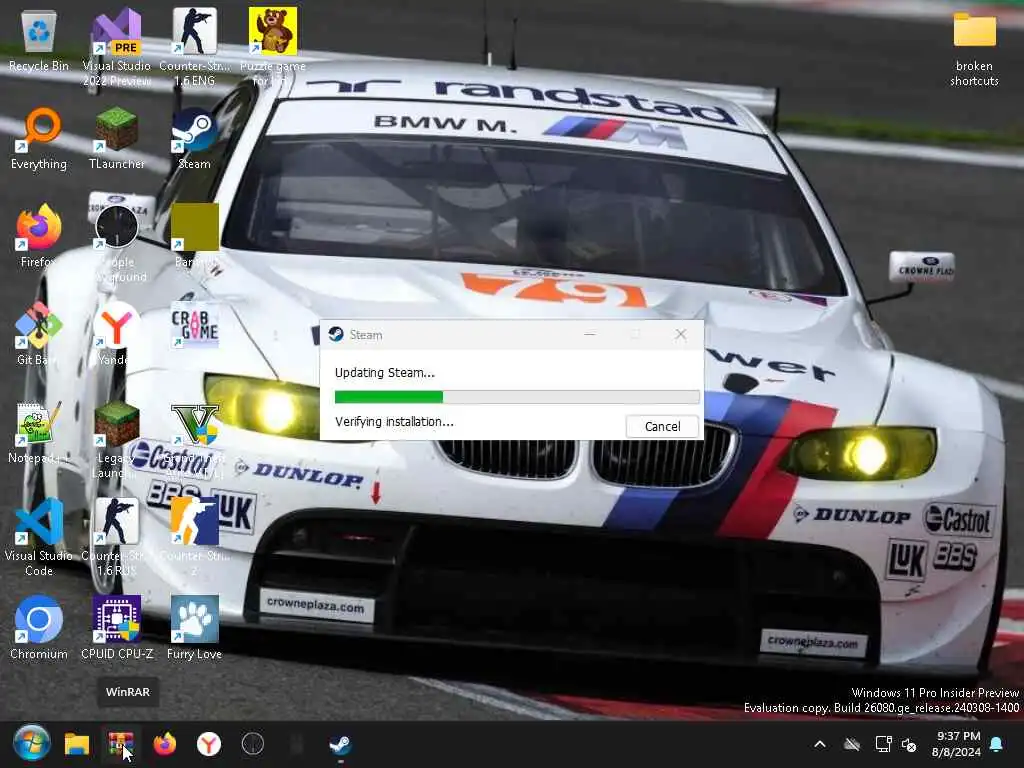Open the taskbar clock and date
This screenshot has height=768, width=1024.
point(957,744)
